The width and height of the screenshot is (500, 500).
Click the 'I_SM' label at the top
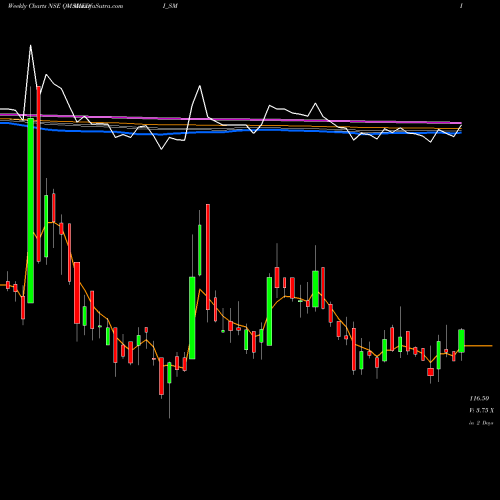point(170,6)
